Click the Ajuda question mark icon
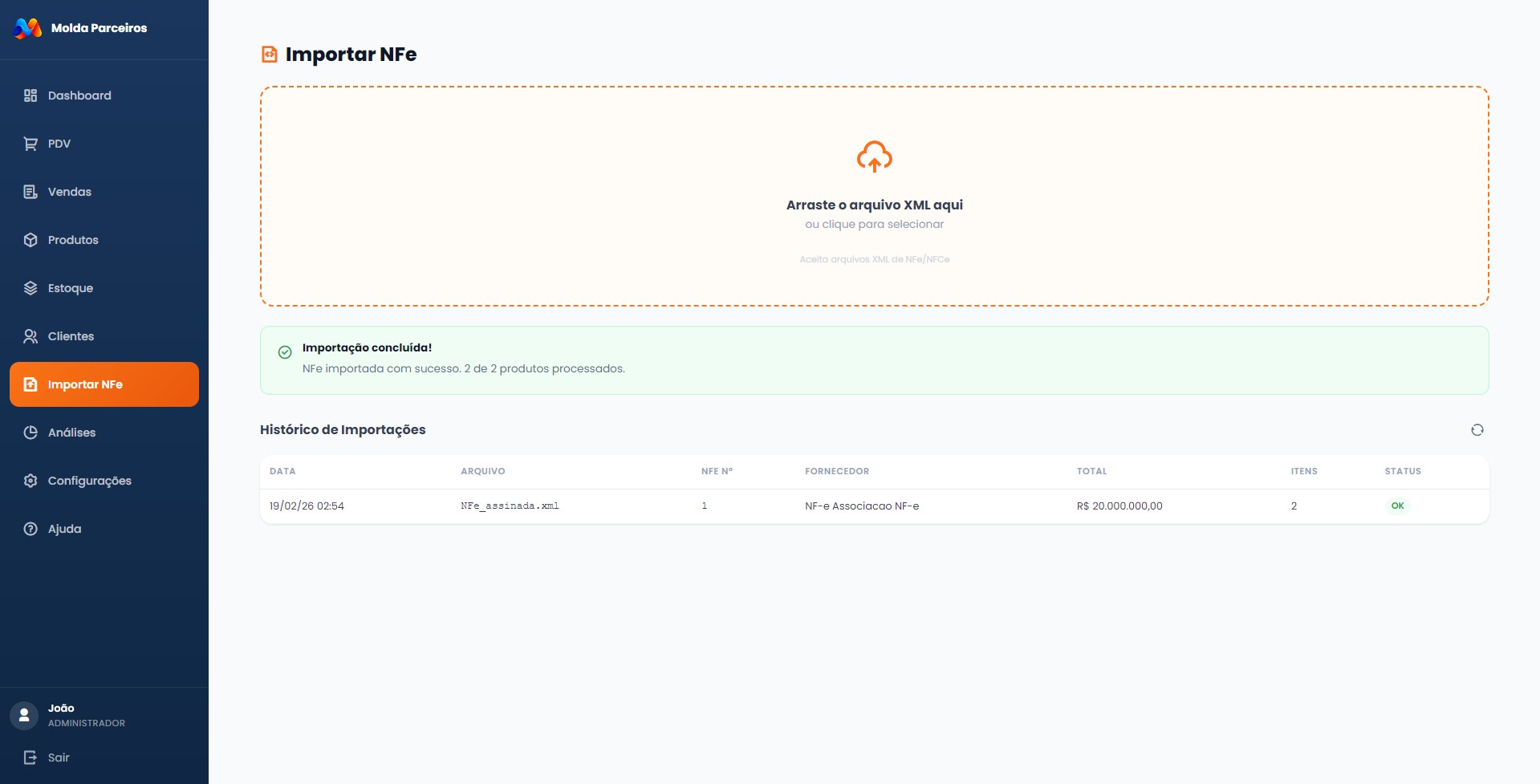Screen dimensions: 1540x784 point(30,529)
